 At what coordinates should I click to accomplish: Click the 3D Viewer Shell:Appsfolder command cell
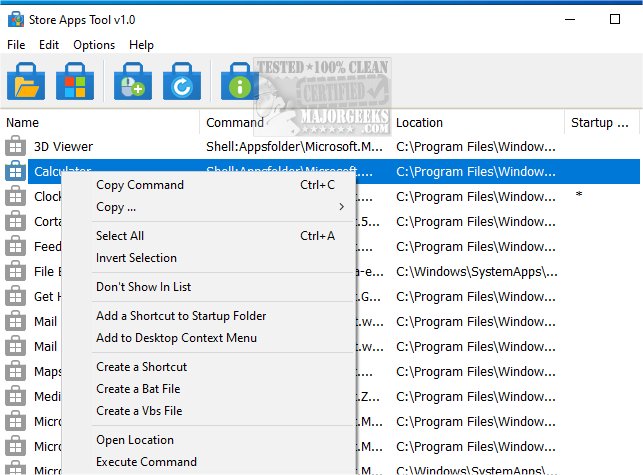point(294,146)
